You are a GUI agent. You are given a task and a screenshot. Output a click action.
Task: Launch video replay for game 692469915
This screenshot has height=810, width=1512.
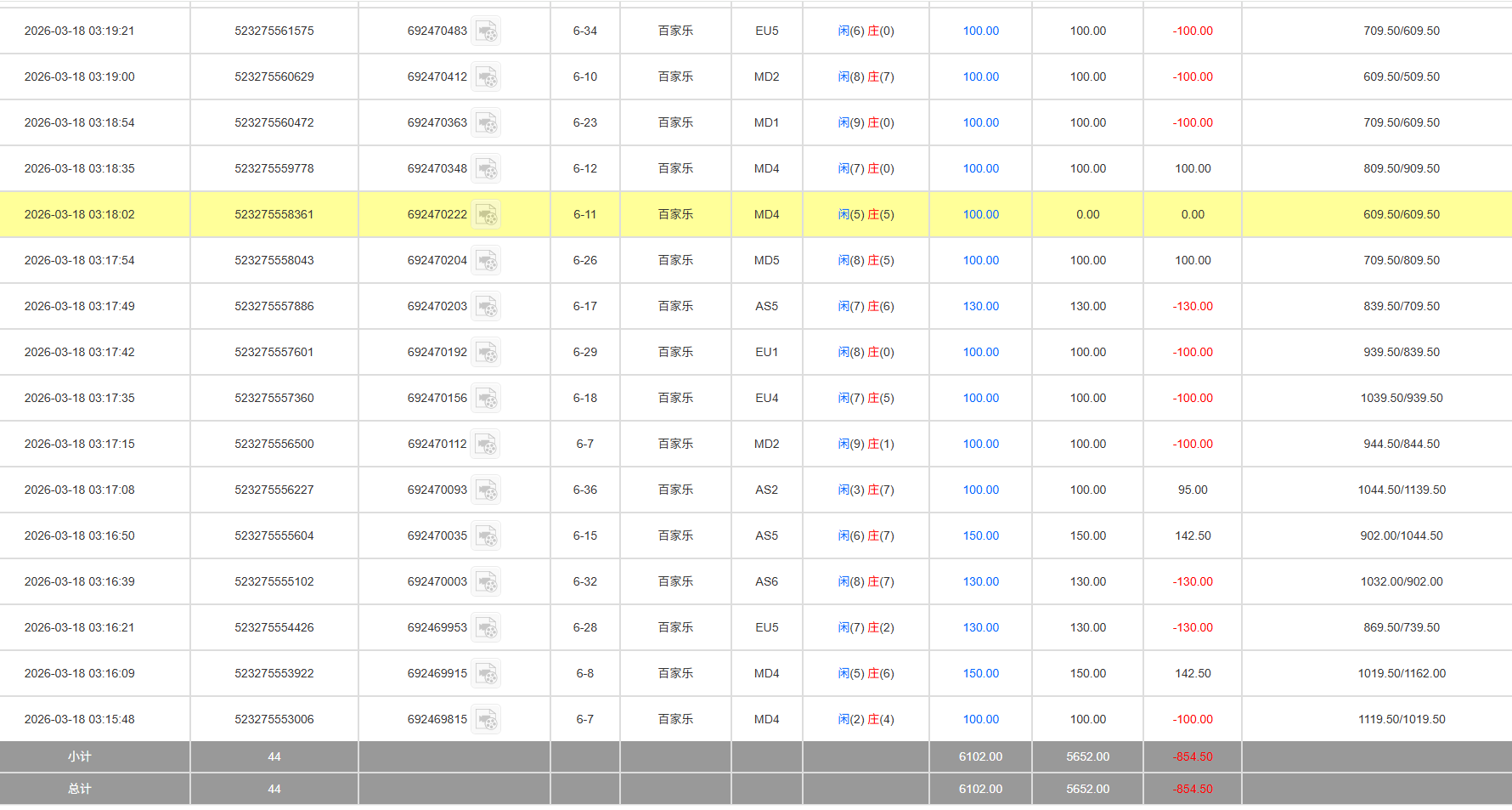click(486, 674)
